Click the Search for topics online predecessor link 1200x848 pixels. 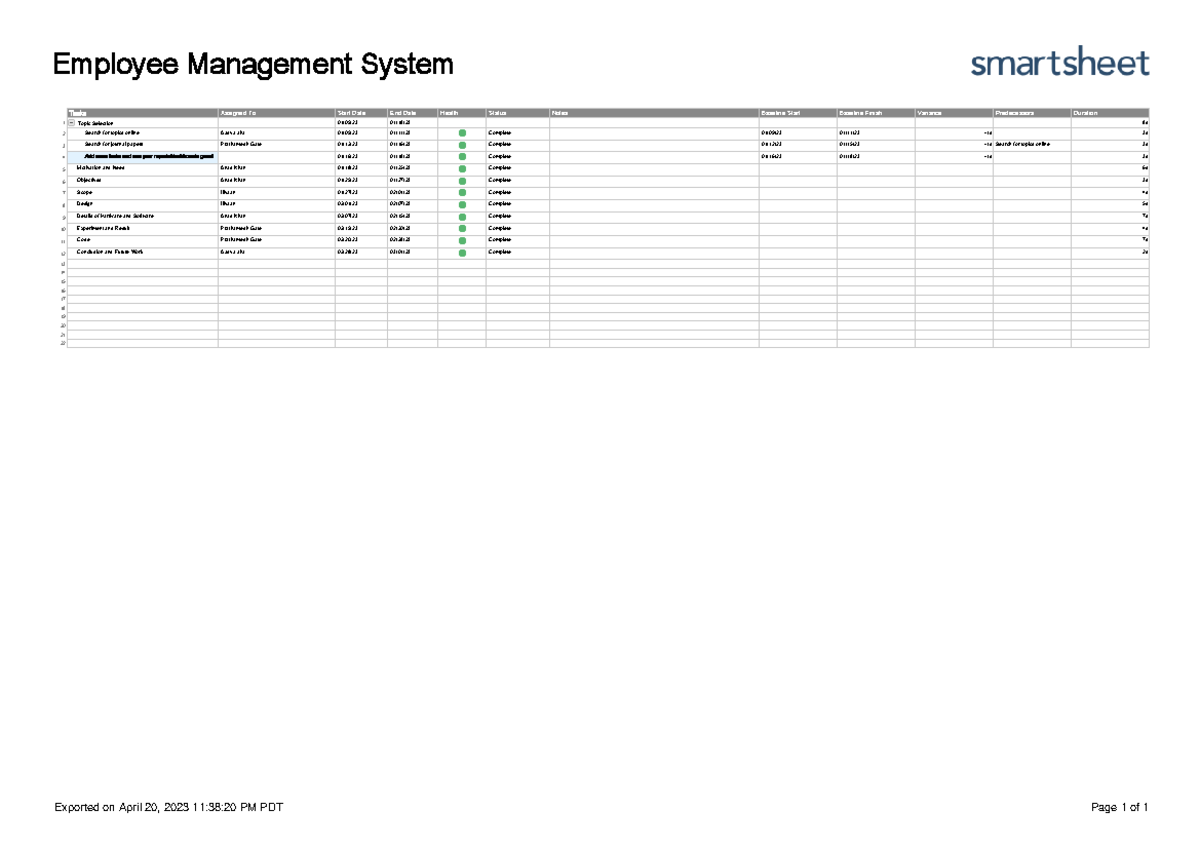pos(1020,143)
